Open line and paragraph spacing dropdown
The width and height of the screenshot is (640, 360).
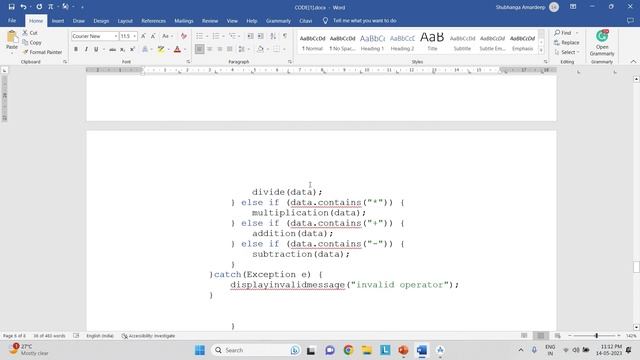click(x=248, y=49)
